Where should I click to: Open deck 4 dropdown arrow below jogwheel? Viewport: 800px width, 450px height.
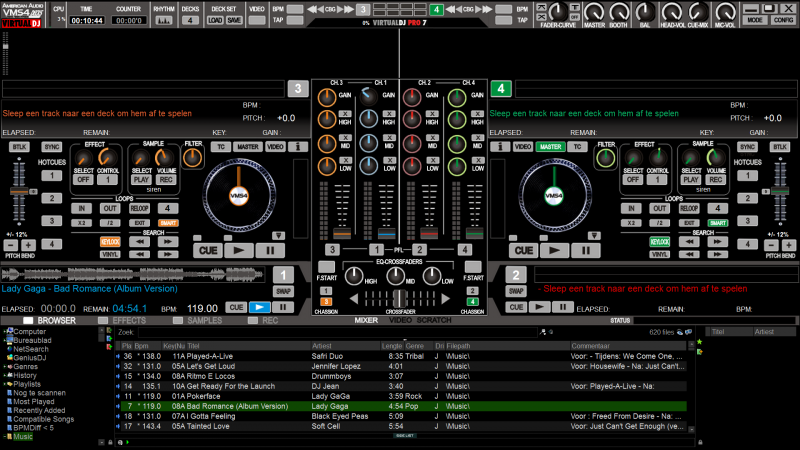click(x=594, y=236)
